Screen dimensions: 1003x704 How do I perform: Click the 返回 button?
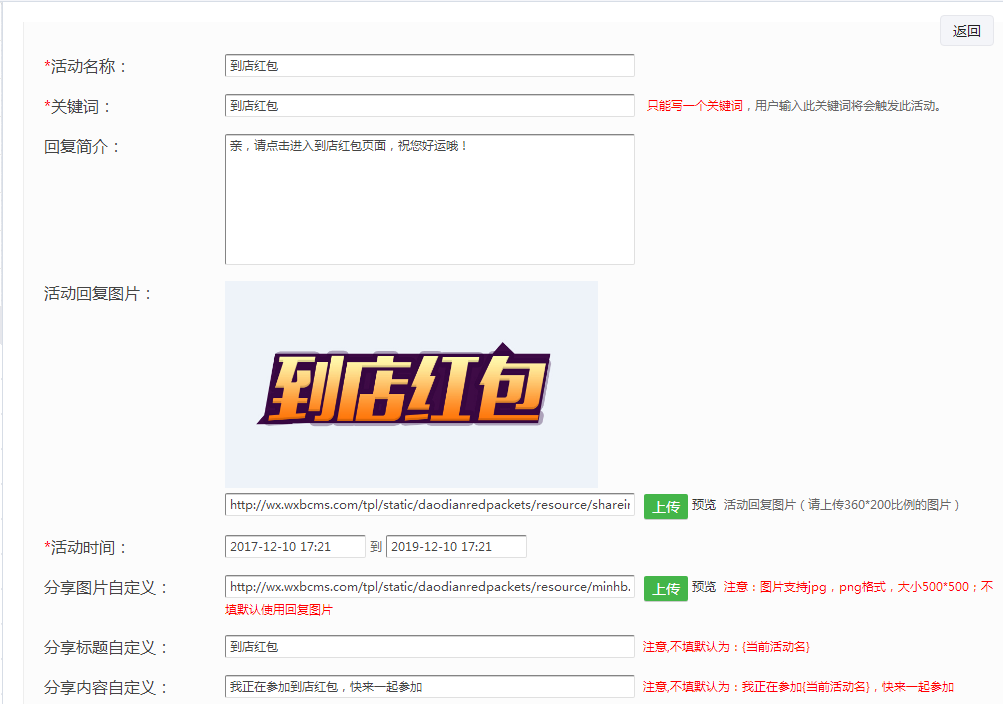pyautogui.click(x=966, y=31)
